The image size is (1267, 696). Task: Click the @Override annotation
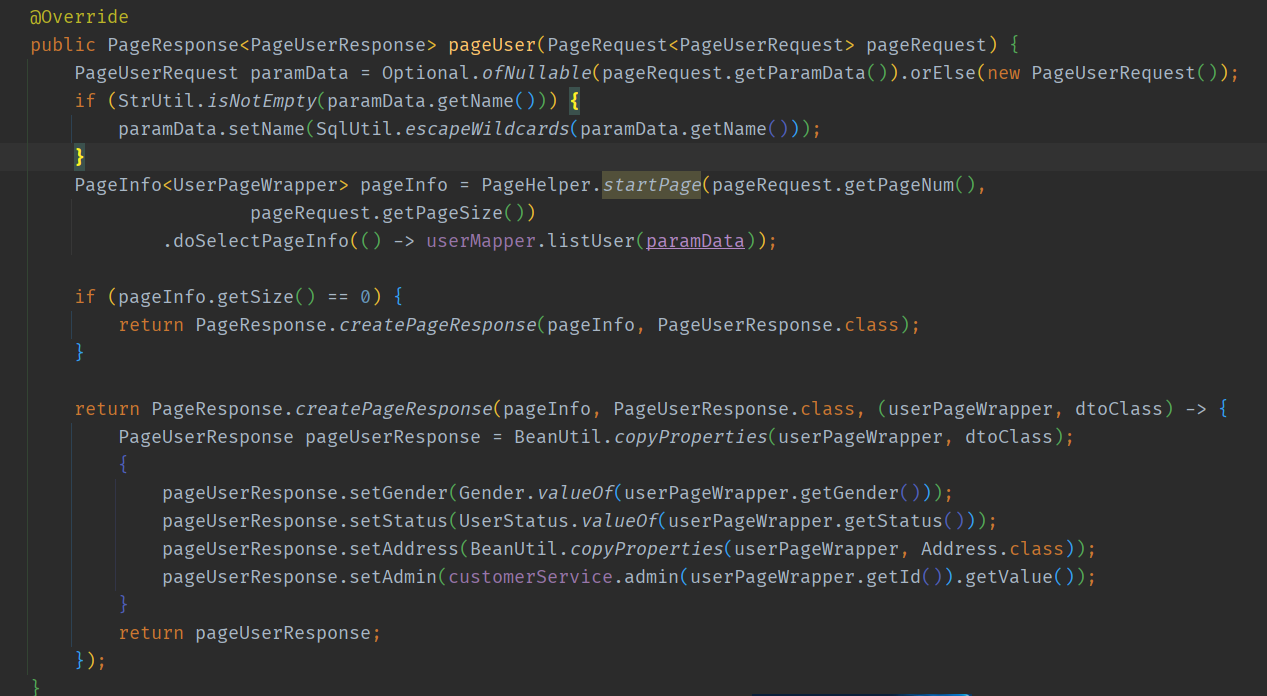click(79, 17)
